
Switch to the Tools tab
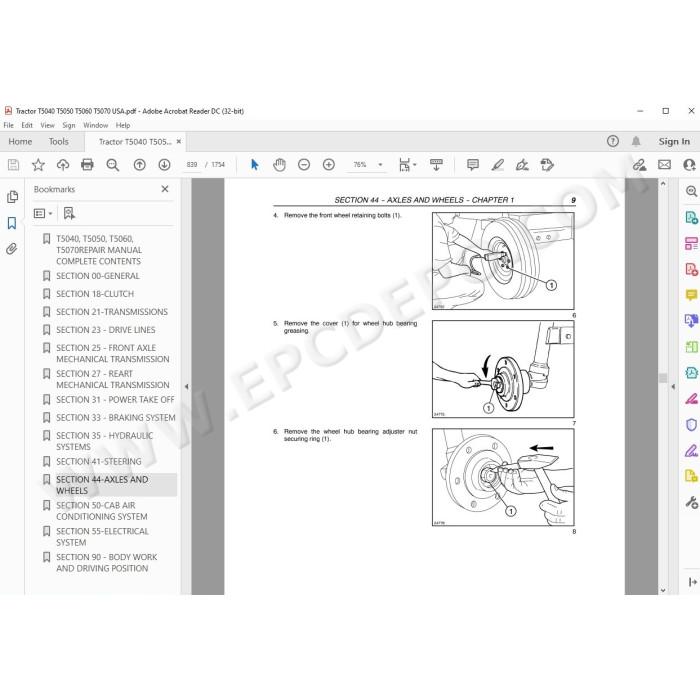(x=58, y=142)
